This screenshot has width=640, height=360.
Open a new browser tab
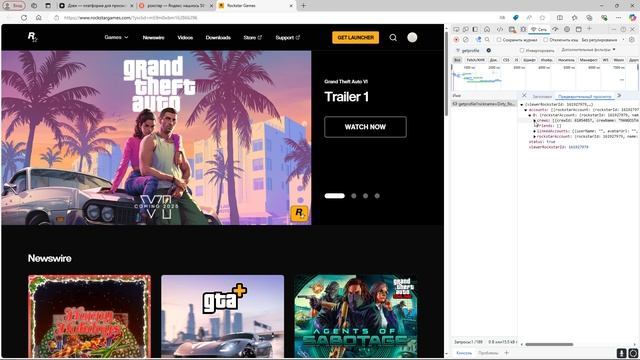point(303,6)
